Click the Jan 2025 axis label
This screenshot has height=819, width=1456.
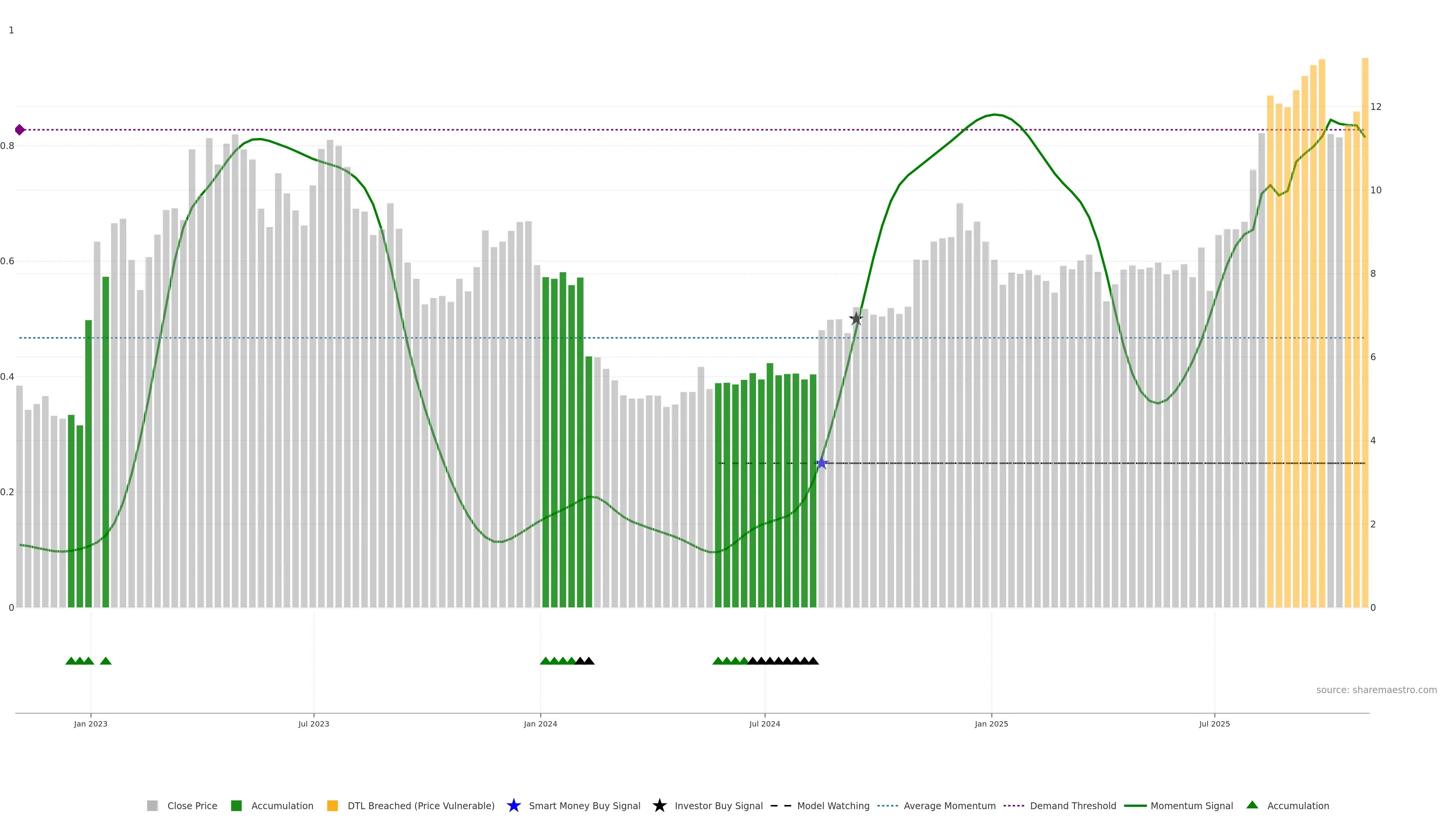991,723
